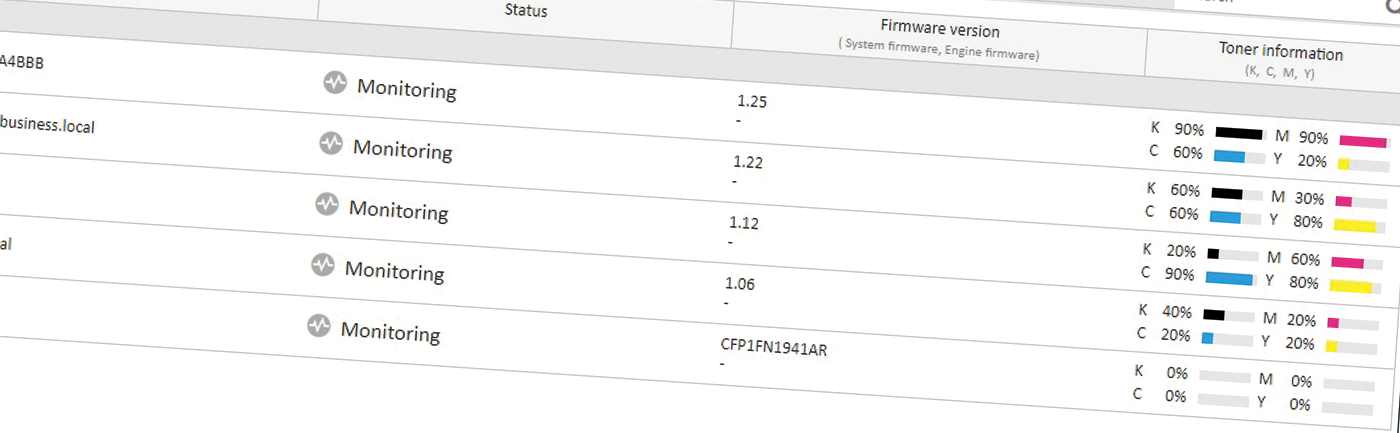Click the magenta toner bar showing 90%
This screenshot has width=1400, height=433.
point(1363,142)
